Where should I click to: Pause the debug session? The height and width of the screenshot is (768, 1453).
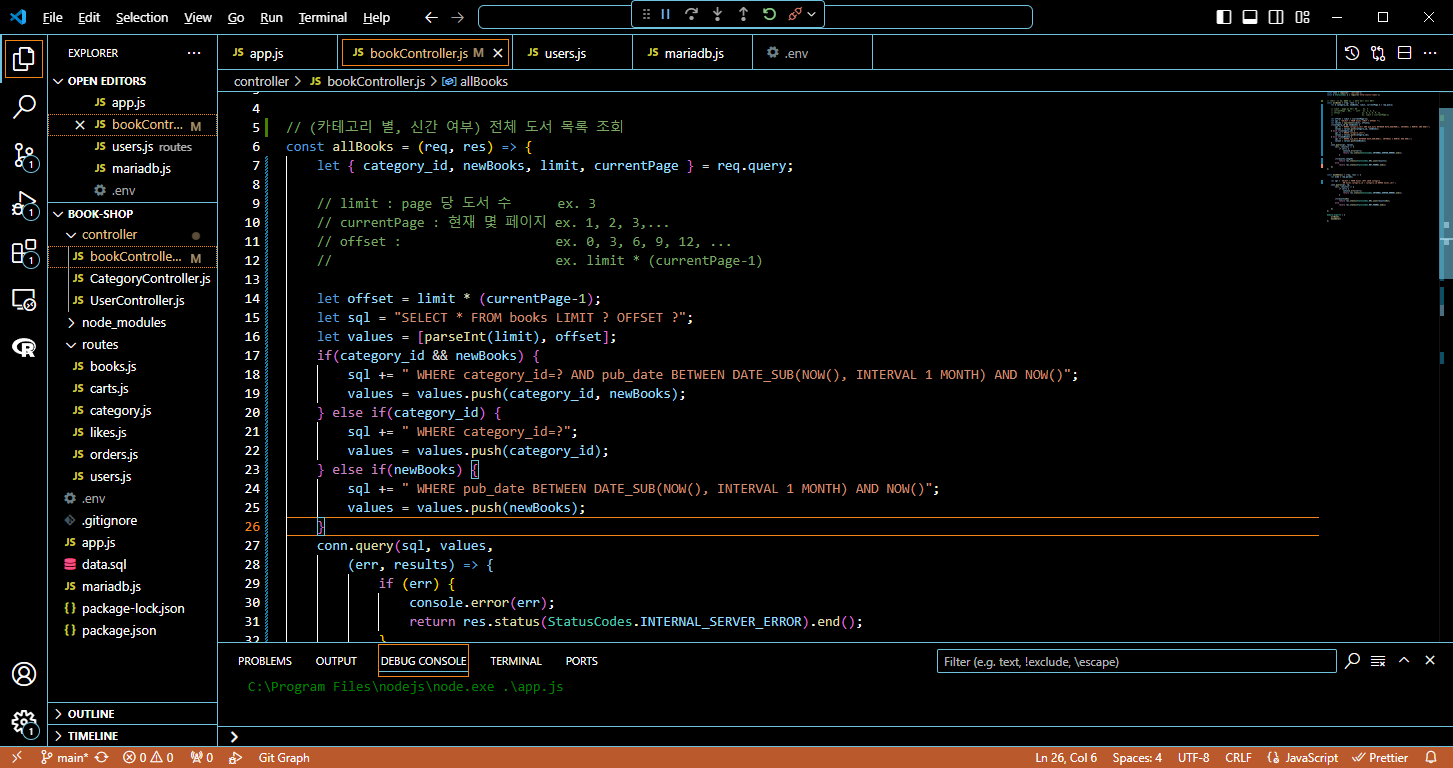pos(665,14)
